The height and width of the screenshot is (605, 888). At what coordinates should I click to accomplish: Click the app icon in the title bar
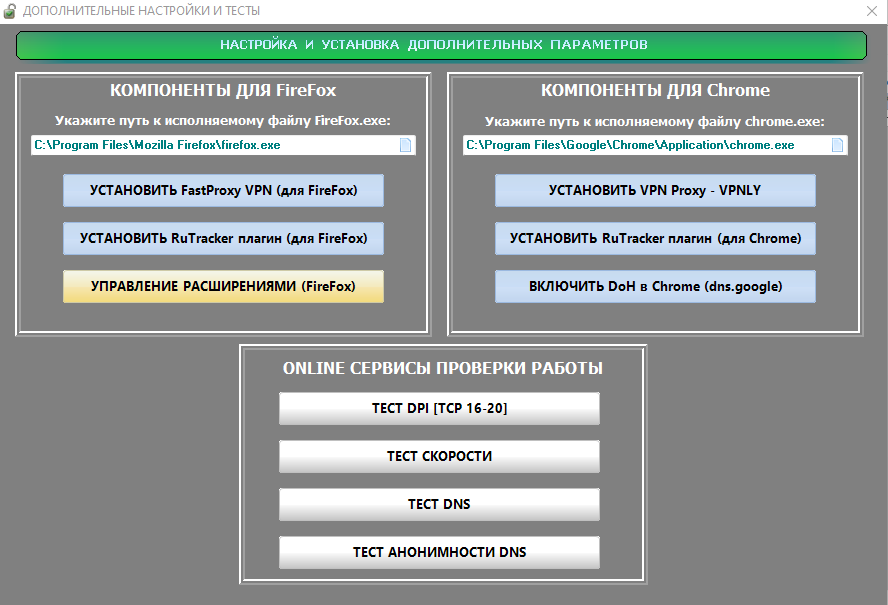coord(10,11)
